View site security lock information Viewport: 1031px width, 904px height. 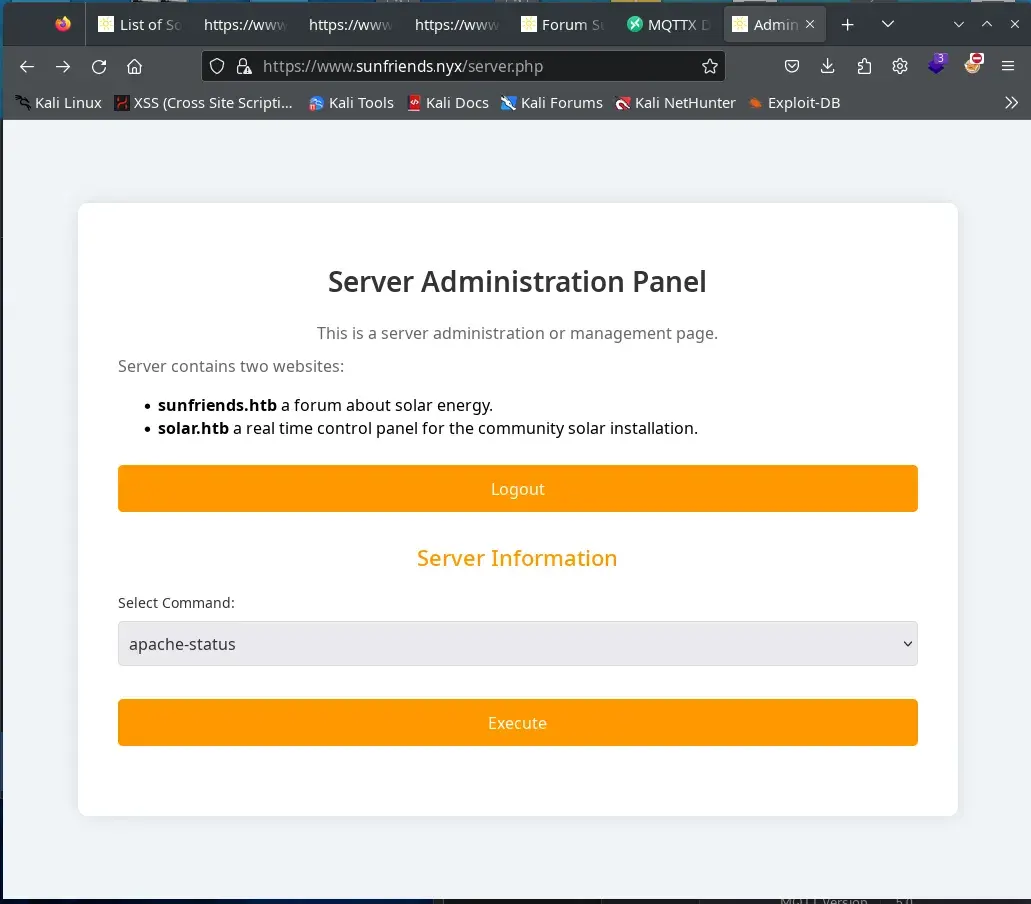pos(244,66)
